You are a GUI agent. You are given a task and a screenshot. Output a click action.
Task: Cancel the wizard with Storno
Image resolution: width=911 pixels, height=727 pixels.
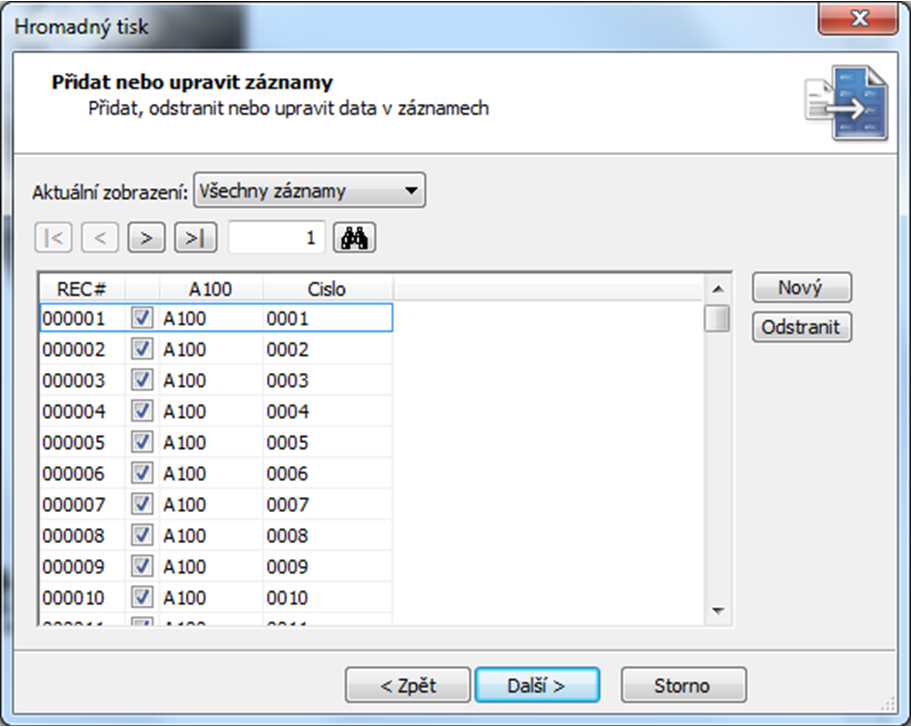point(683,686)
